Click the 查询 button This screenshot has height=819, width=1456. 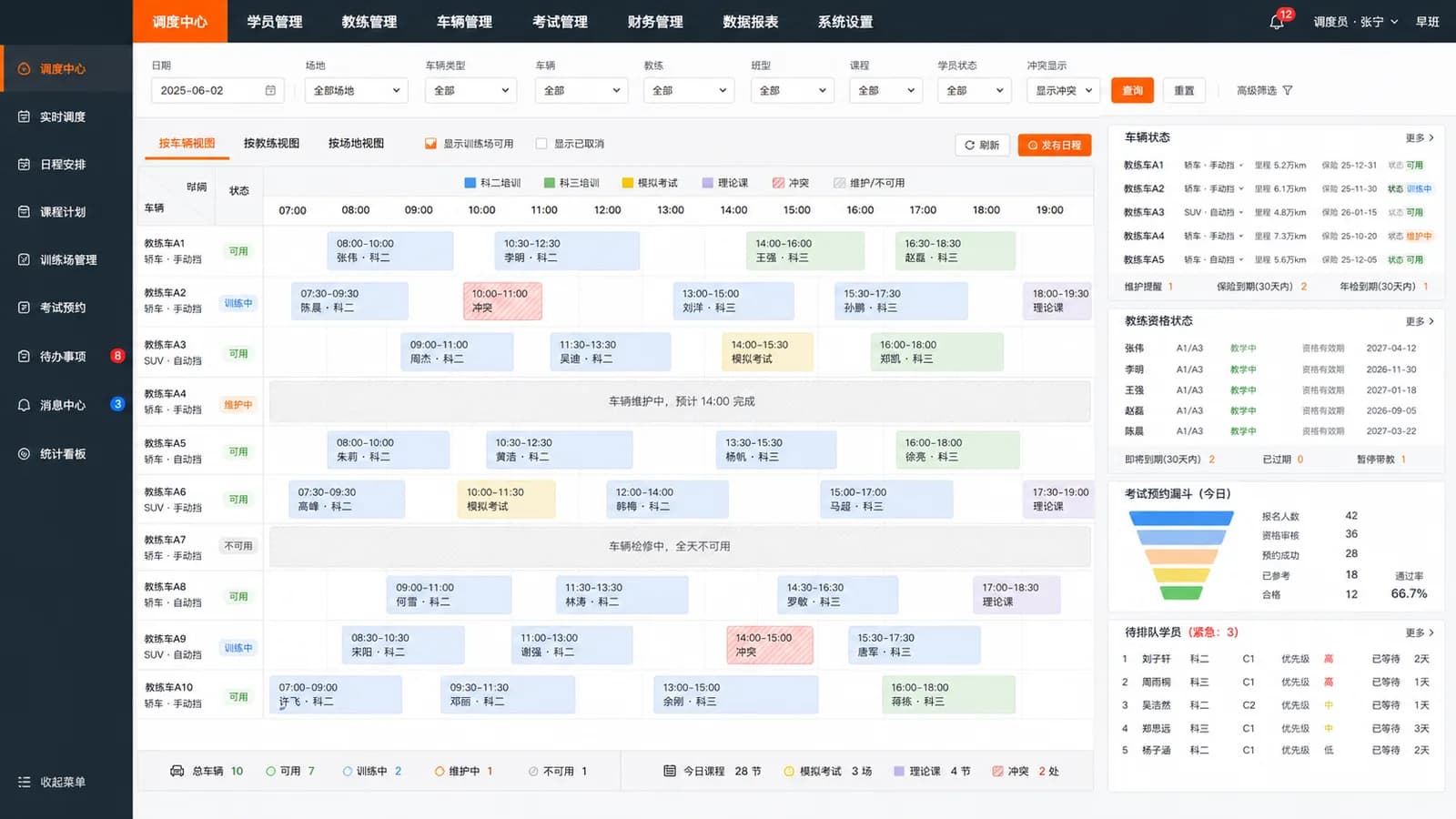click(1133, 90)
